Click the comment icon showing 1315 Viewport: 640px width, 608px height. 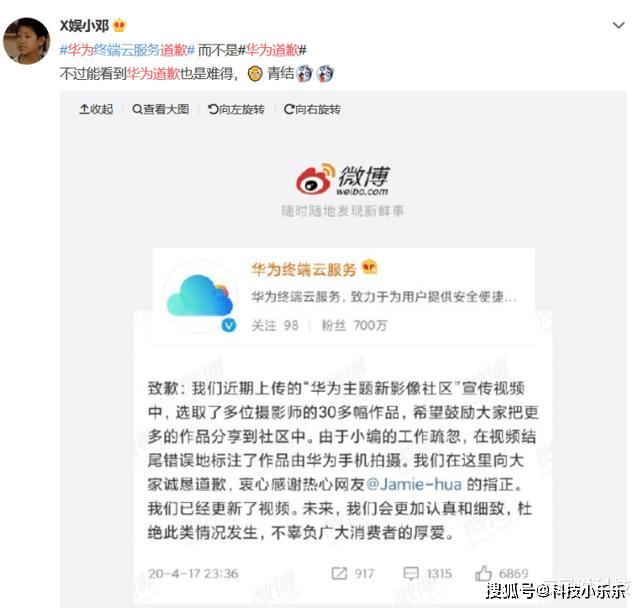pos(411,573)
